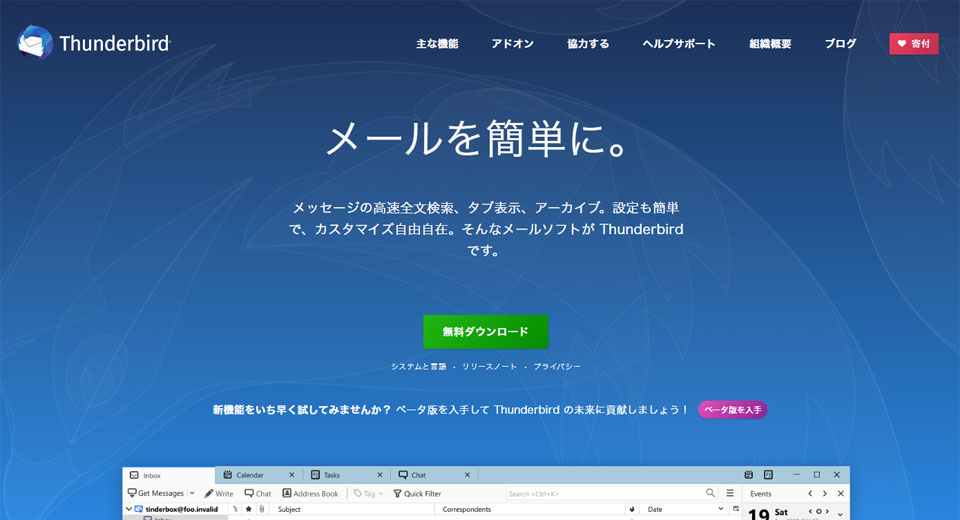Open ヘルプサポート in the navigation

[679, 43]
